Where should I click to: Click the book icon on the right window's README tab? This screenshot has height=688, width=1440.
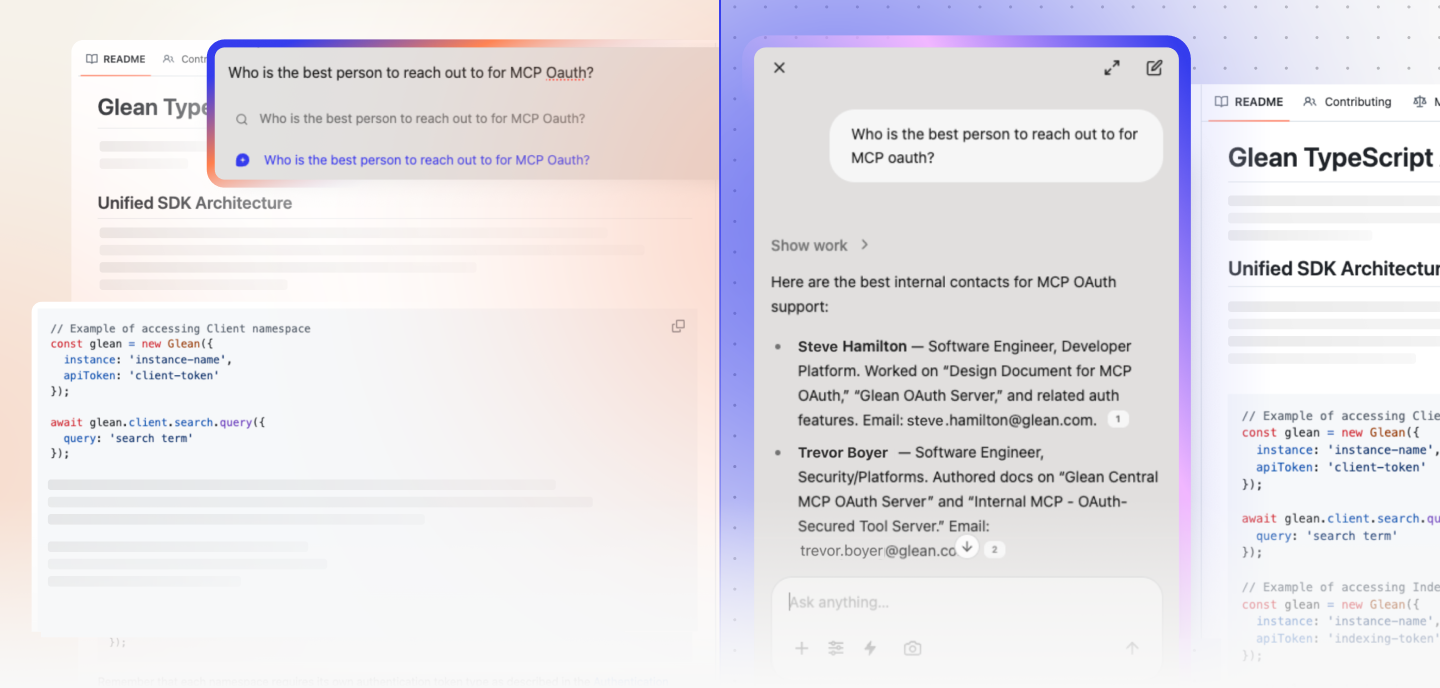1221,102
